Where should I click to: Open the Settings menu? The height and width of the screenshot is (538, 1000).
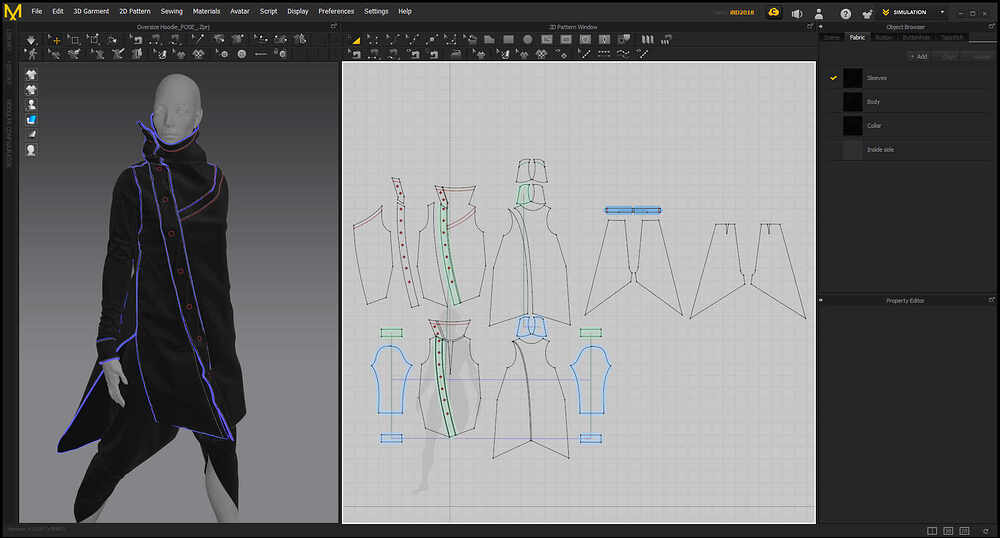376,11
